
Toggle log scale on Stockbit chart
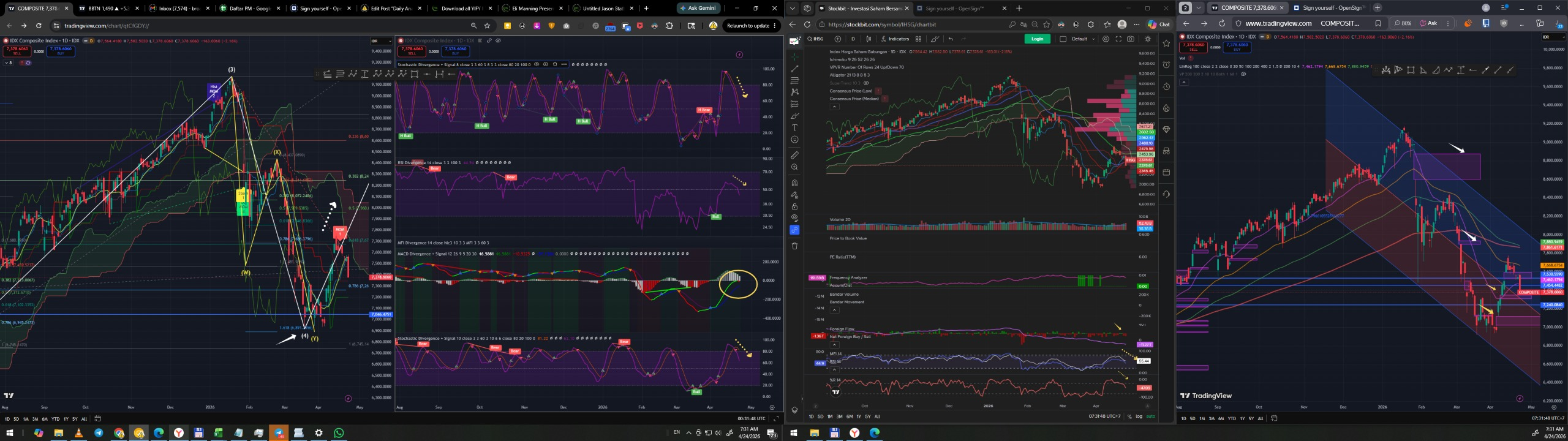pyautogui.click(x=1139, y=417)
